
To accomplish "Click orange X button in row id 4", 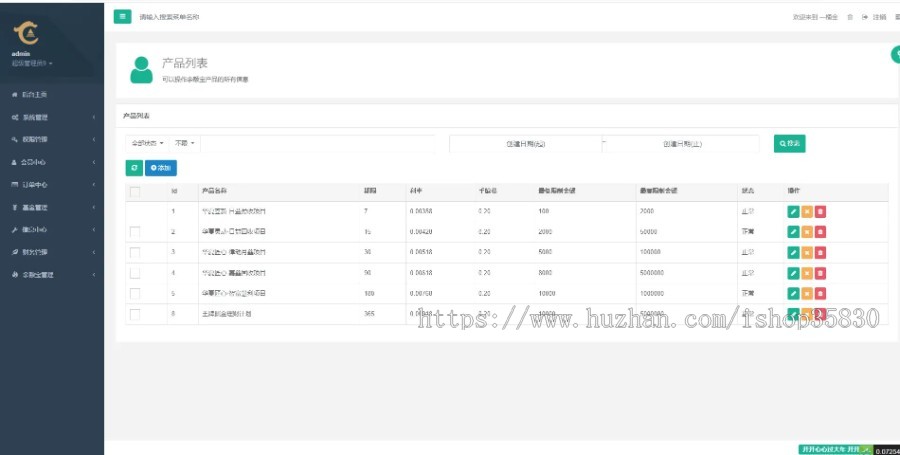I will [807, 273].
